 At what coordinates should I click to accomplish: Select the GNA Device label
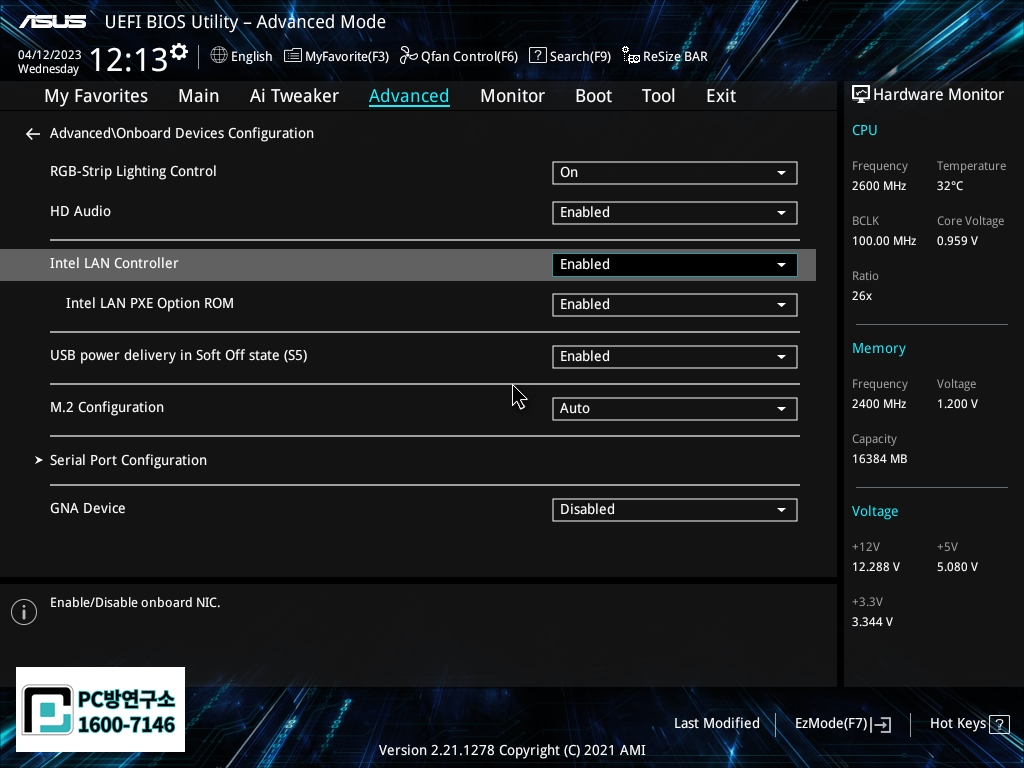(88, 508)
